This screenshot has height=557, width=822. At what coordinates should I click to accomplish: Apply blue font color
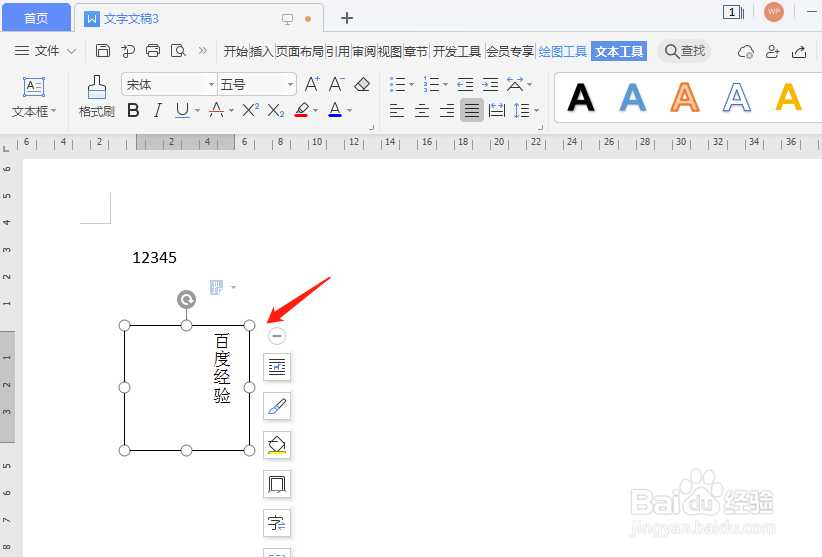click(335, 110)
